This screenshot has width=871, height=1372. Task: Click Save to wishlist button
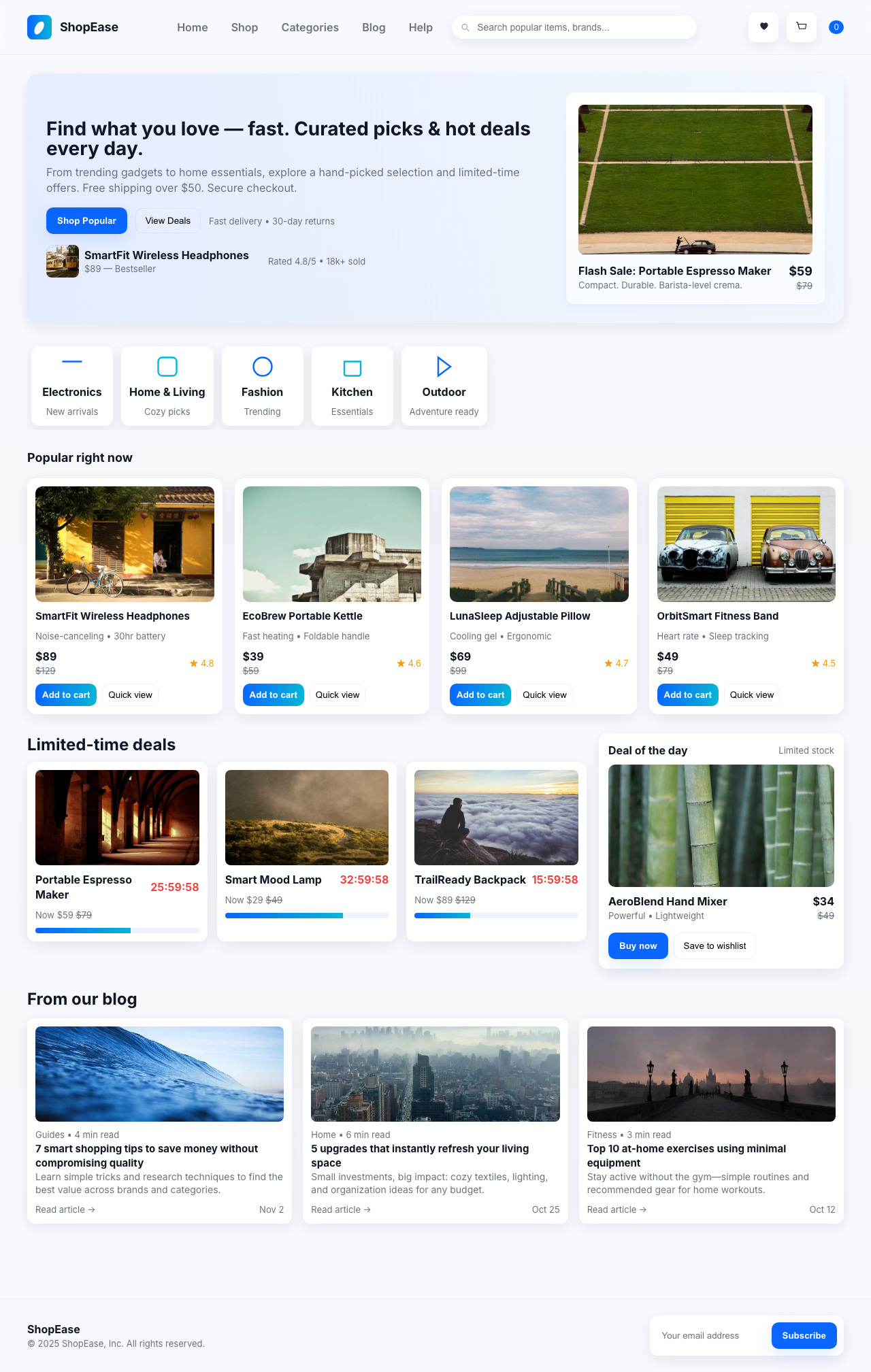[x=714, y=946]
